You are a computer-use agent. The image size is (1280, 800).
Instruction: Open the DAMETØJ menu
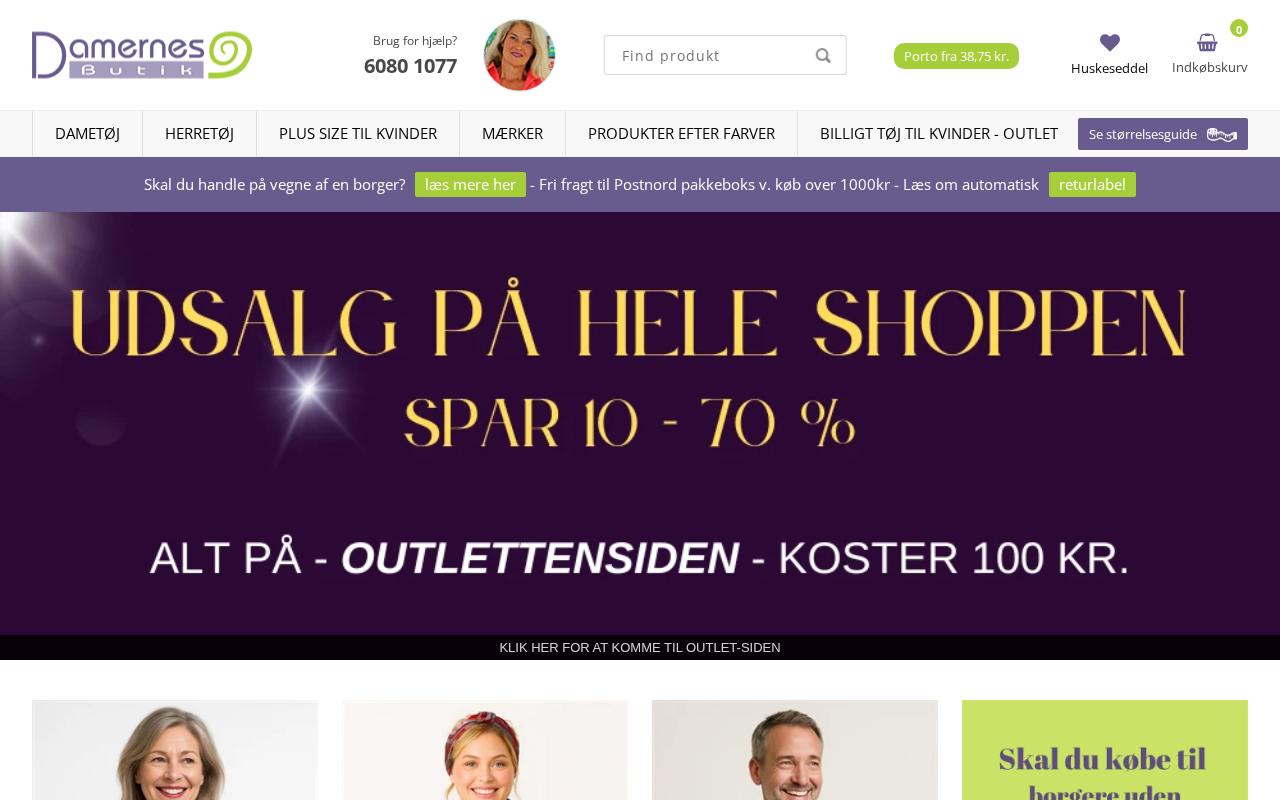(x=87, y=133)
